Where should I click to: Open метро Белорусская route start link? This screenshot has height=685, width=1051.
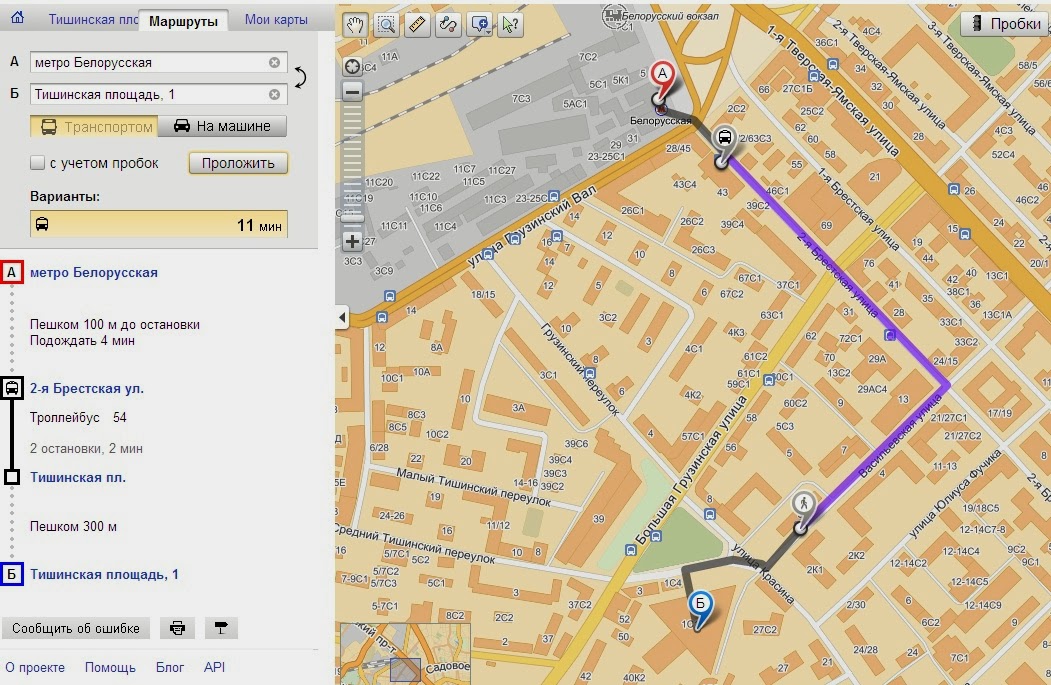click(x=94, y=272)
